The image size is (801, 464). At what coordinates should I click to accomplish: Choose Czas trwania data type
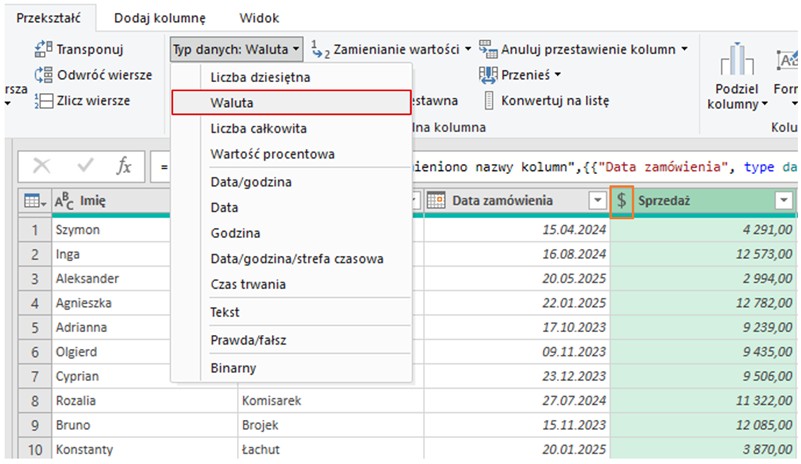pyautogui.click(x=291, y=284)
